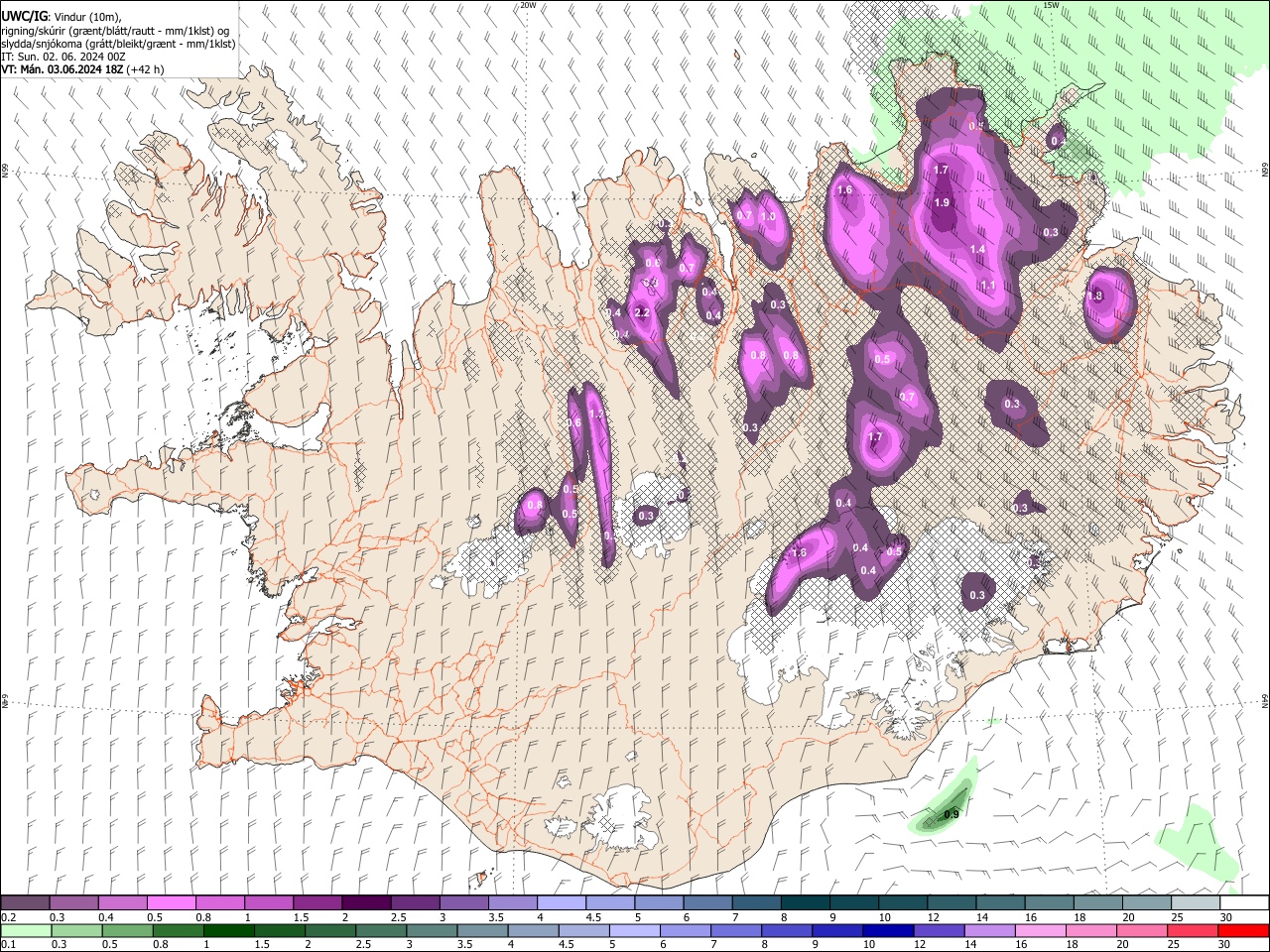1270x952 pixels.
Task: Select the darkest green rain swatch between 1 and 1.5
Action: tap(228, 930)
